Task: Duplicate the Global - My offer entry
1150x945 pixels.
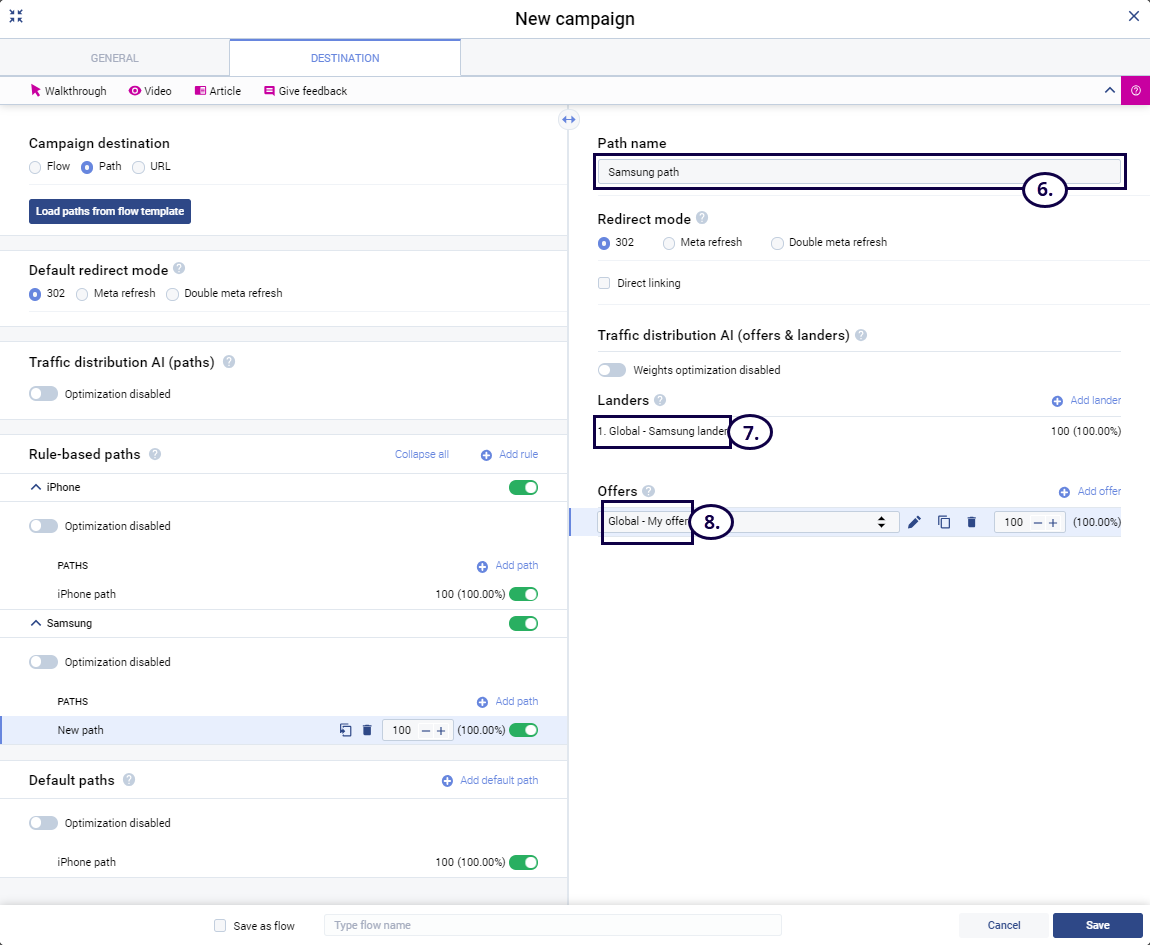Action: pyautogui.click(x=943, y=522)
